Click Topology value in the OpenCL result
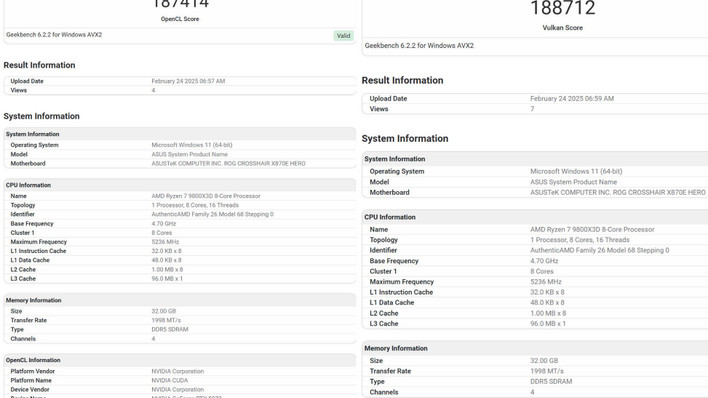The image size is (708, 398). (195, 205)
